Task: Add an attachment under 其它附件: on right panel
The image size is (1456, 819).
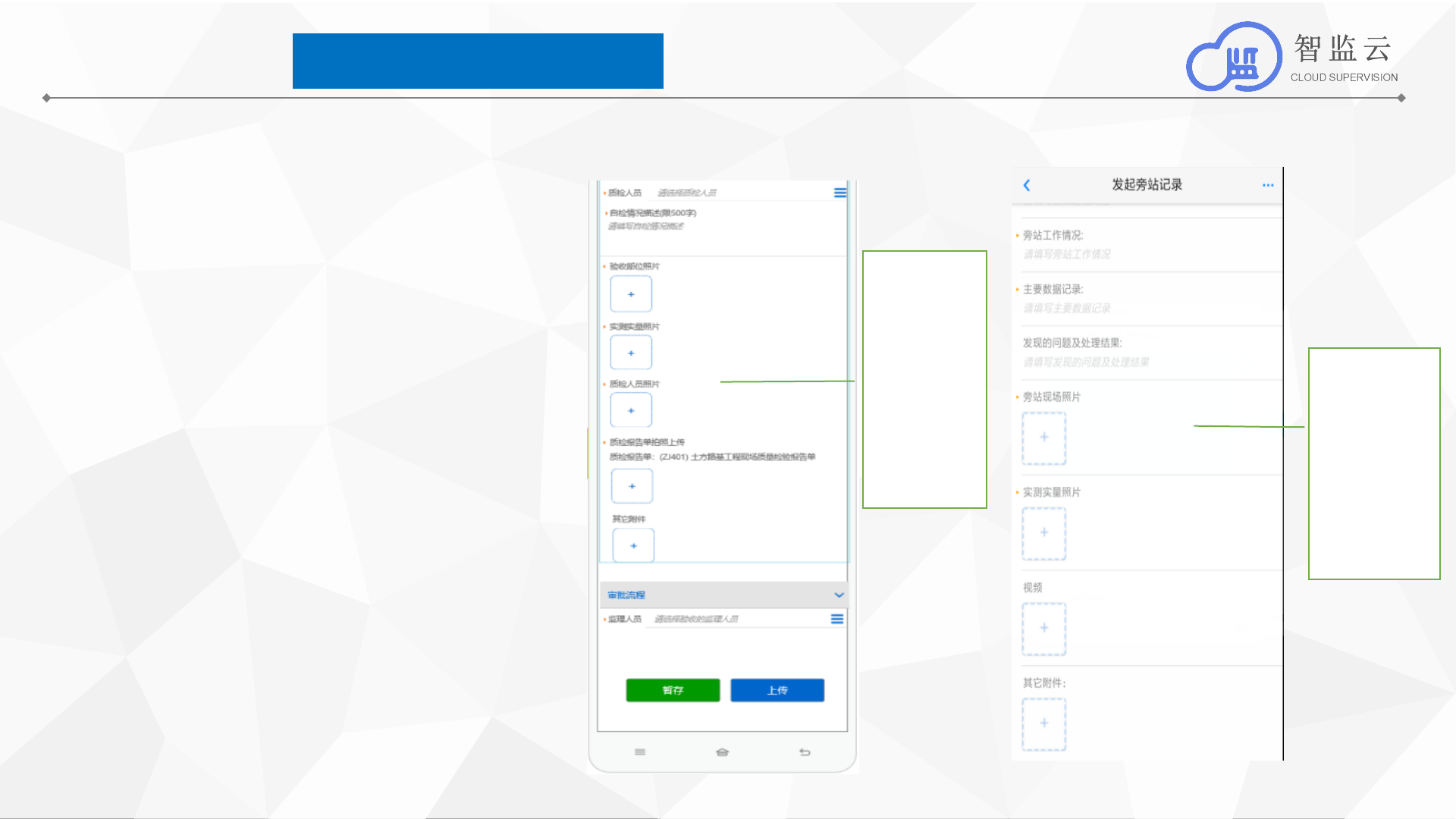Action: [x=1043, y=723]
